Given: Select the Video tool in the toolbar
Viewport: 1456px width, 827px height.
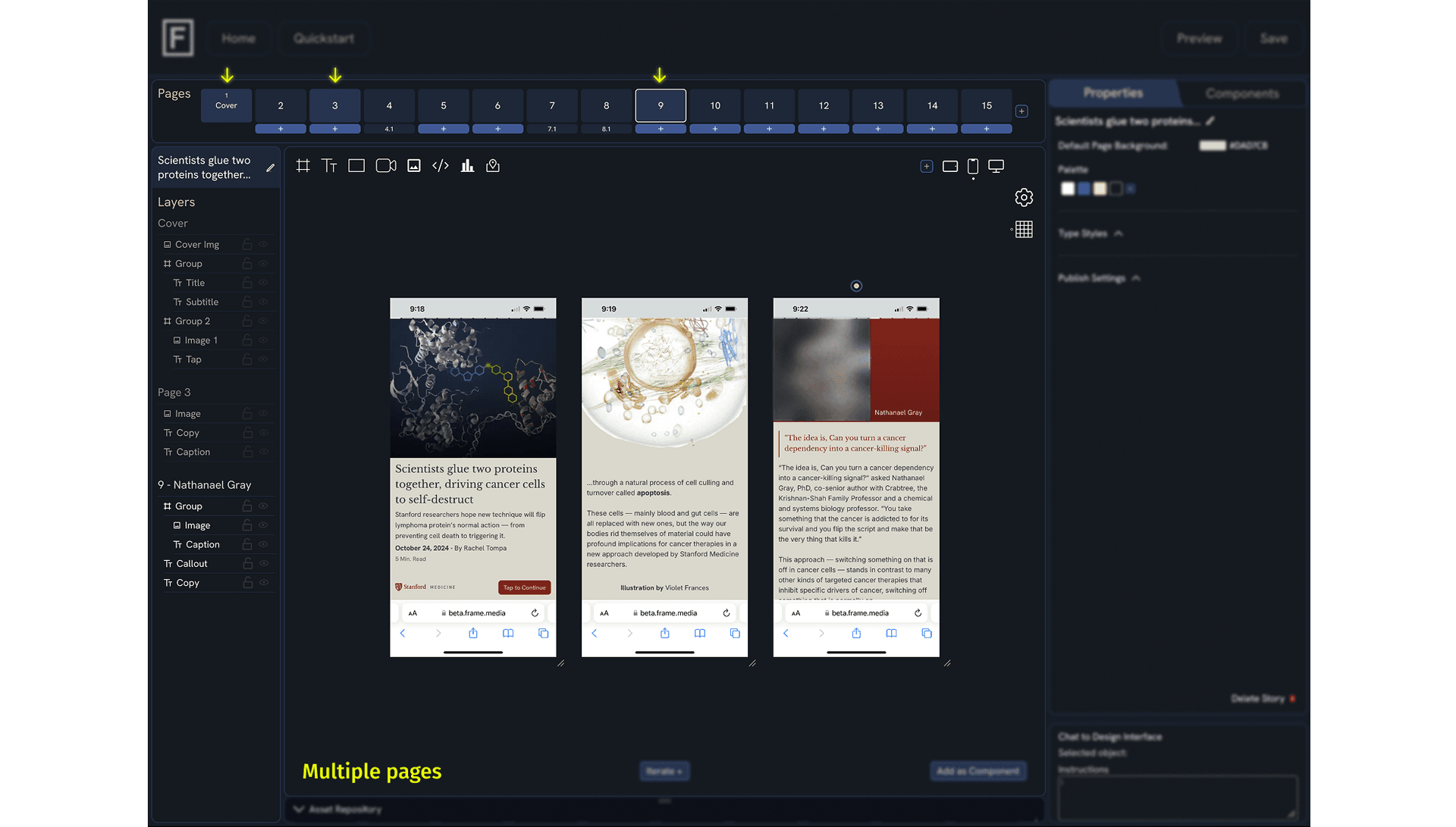Looking at the screenshot, I should coord(385,165).
